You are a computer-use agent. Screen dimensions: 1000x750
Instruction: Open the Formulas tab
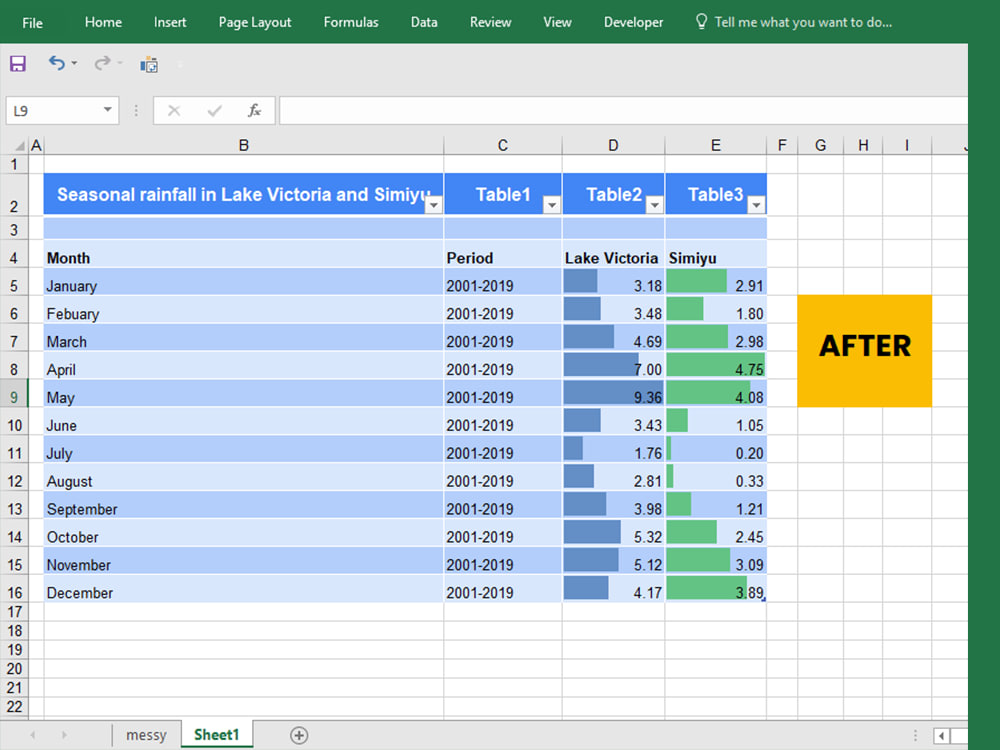[351, 22]
